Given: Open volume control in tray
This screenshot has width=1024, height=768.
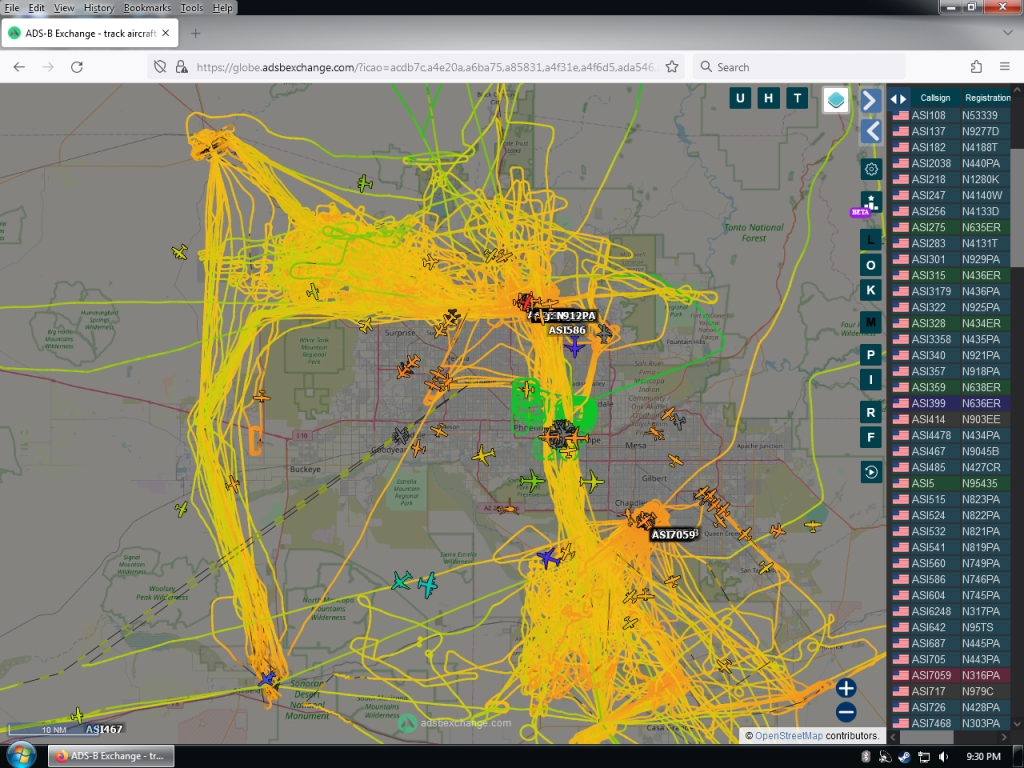Looking at the screenshot, I should [943, 756].
